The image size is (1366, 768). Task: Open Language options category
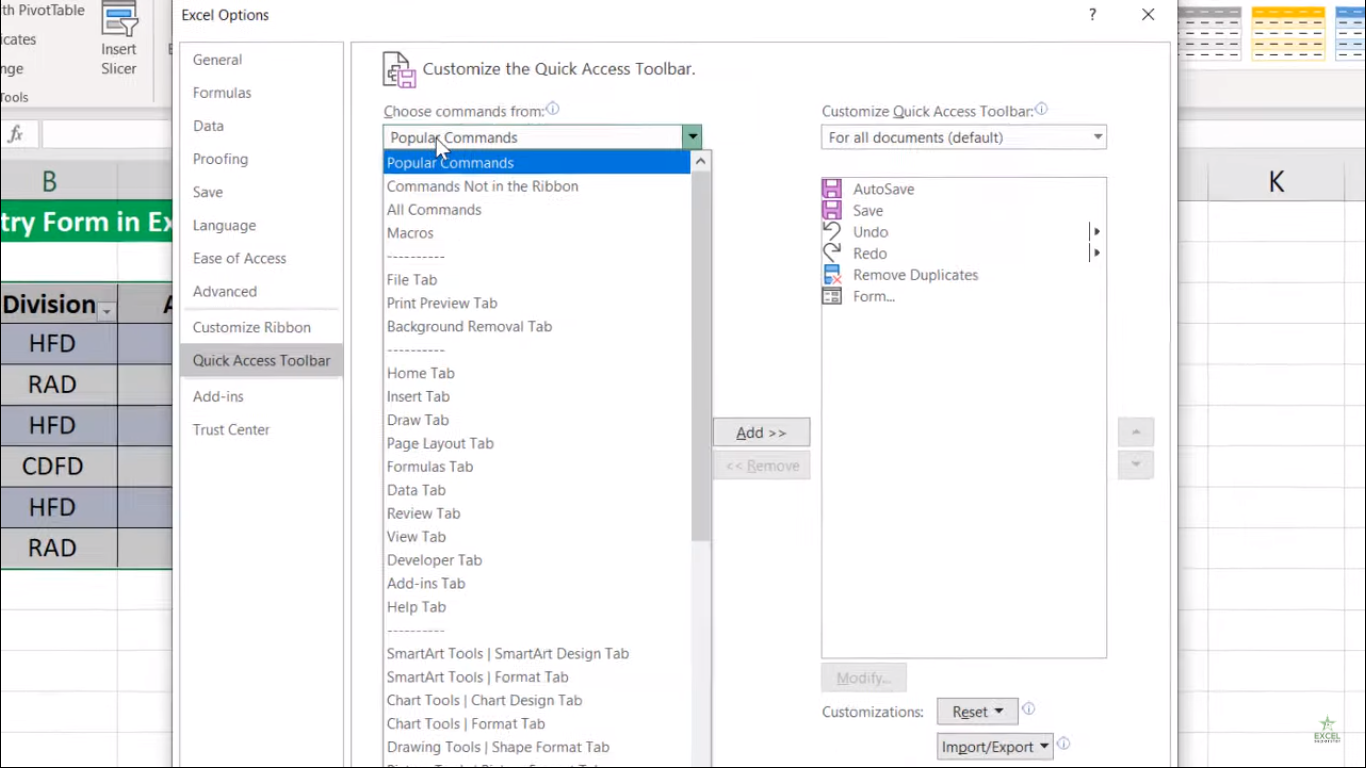[261, 225]
